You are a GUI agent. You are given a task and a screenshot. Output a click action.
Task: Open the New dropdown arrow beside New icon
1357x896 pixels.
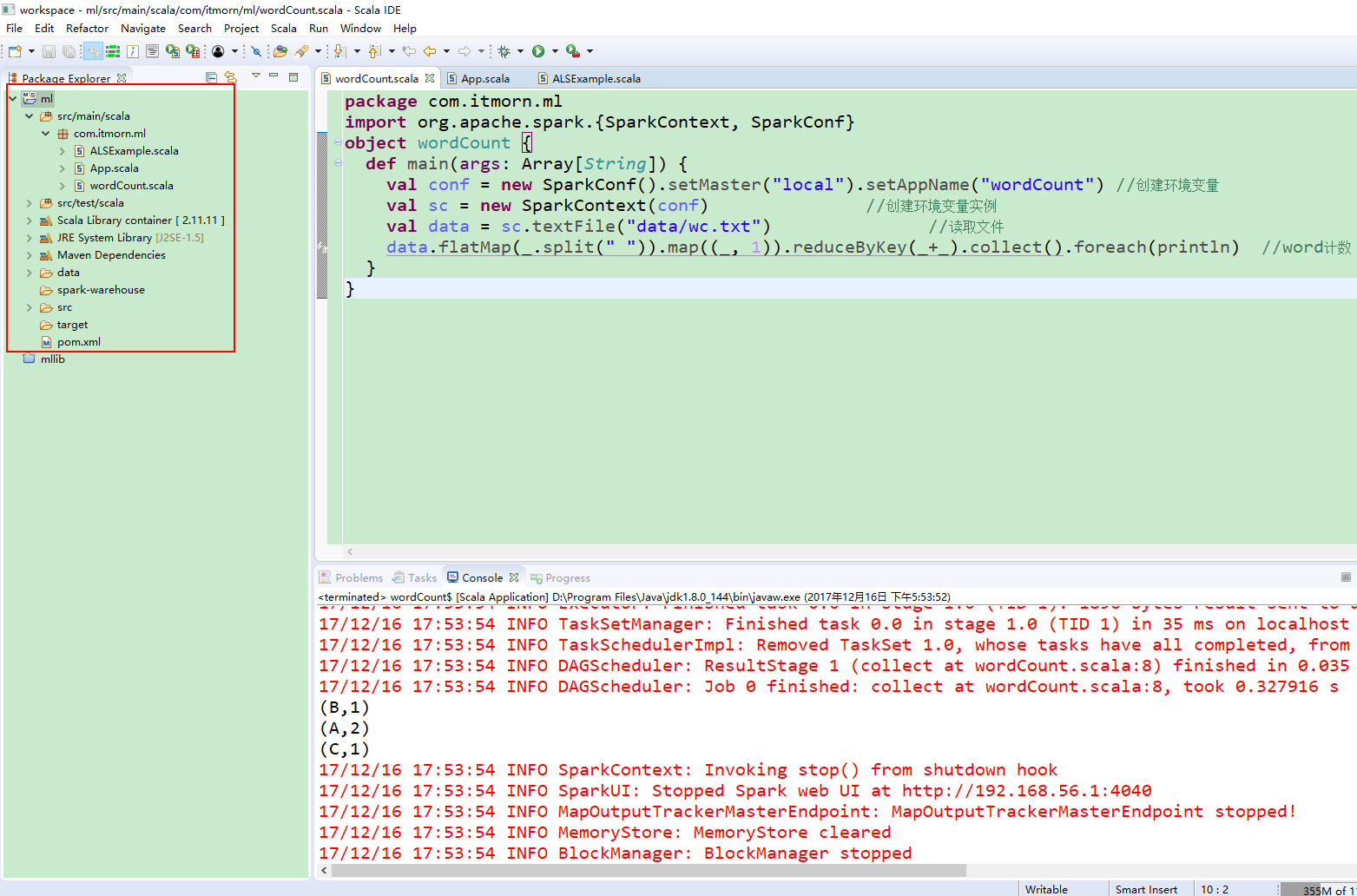31,51
